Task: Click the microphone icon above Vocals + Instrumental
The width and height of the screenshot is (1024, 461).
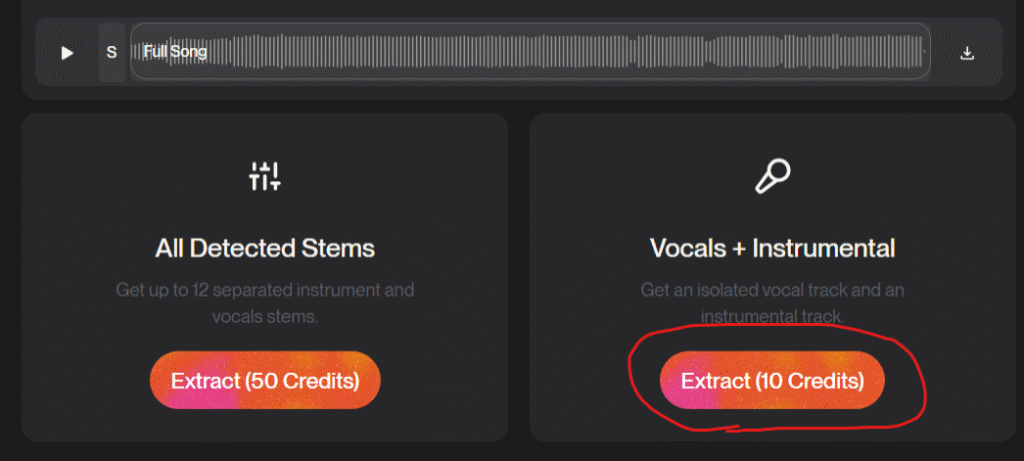Action: [772, 176]
